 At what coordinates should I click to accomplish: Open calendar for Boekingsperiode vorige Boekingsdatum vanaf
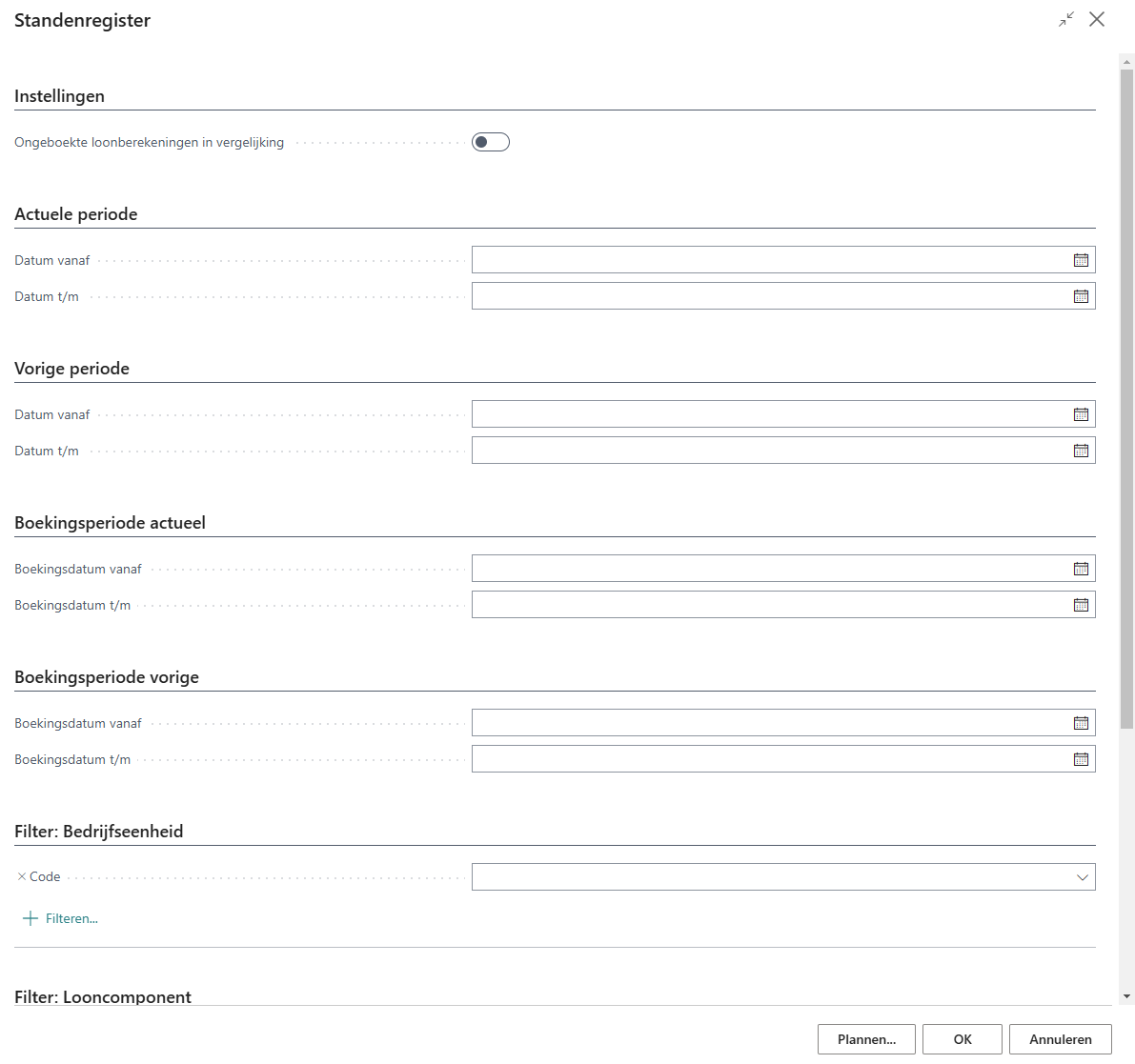pyautogui.click(x=1081, y=723)
